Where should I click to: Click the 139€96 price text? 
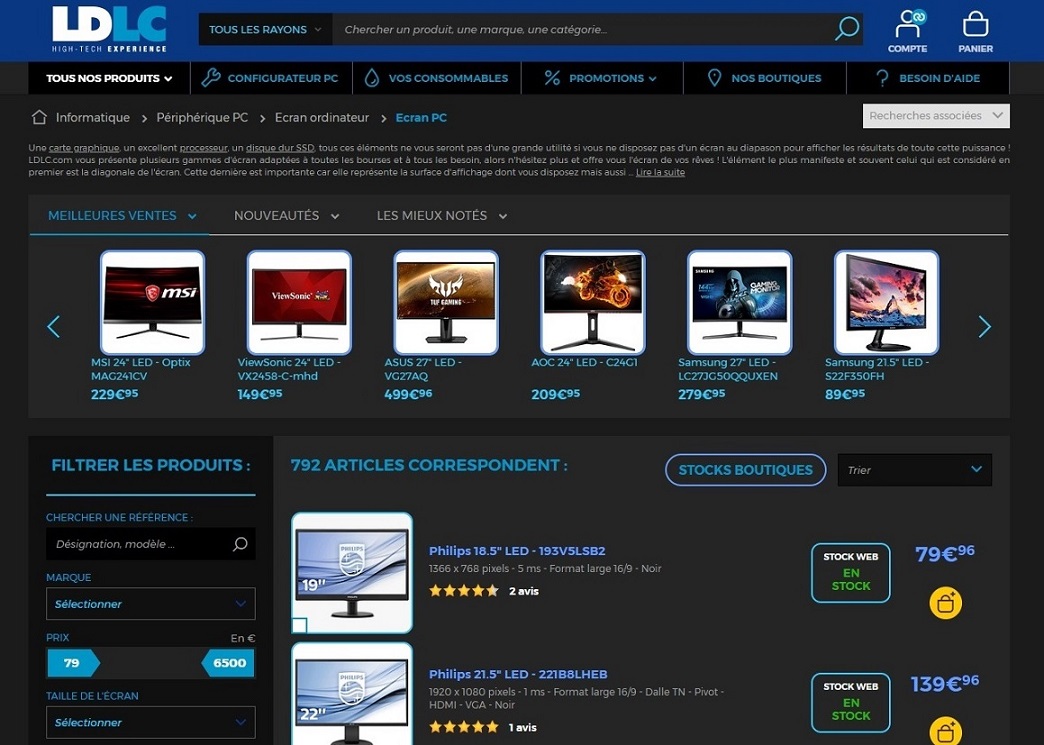[x=945, y=683]
